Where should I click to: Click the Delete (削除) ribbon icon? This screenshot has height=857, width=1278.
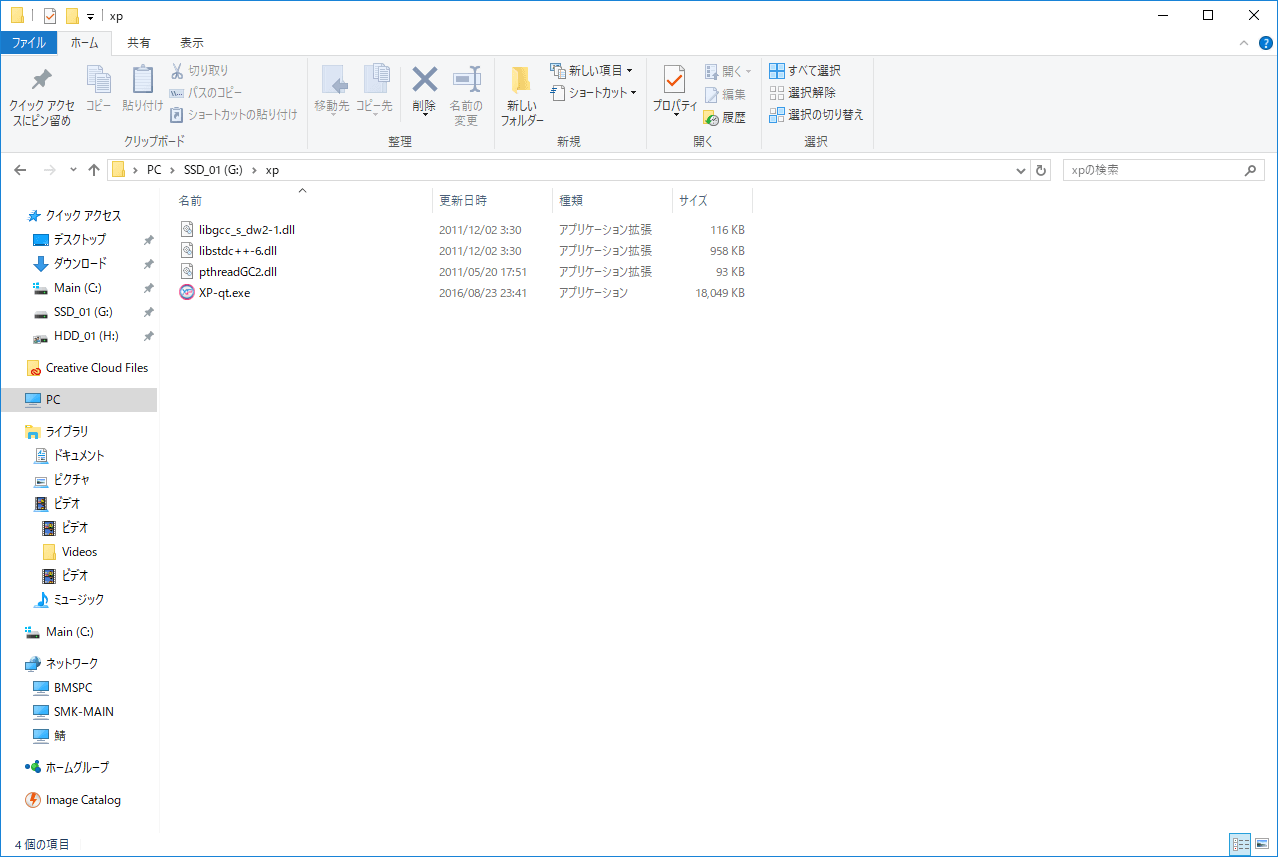424,84
